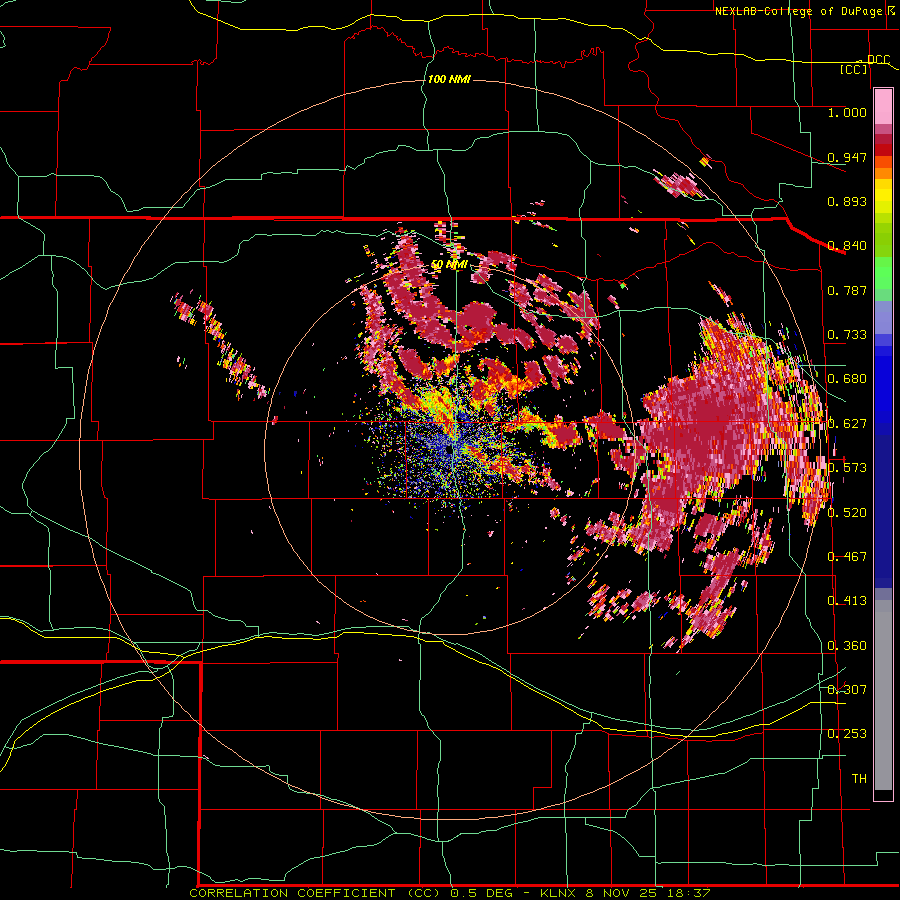Select the 0.413 scale value
The height and width of the screenshot is (900, 900).
(847, 601)
